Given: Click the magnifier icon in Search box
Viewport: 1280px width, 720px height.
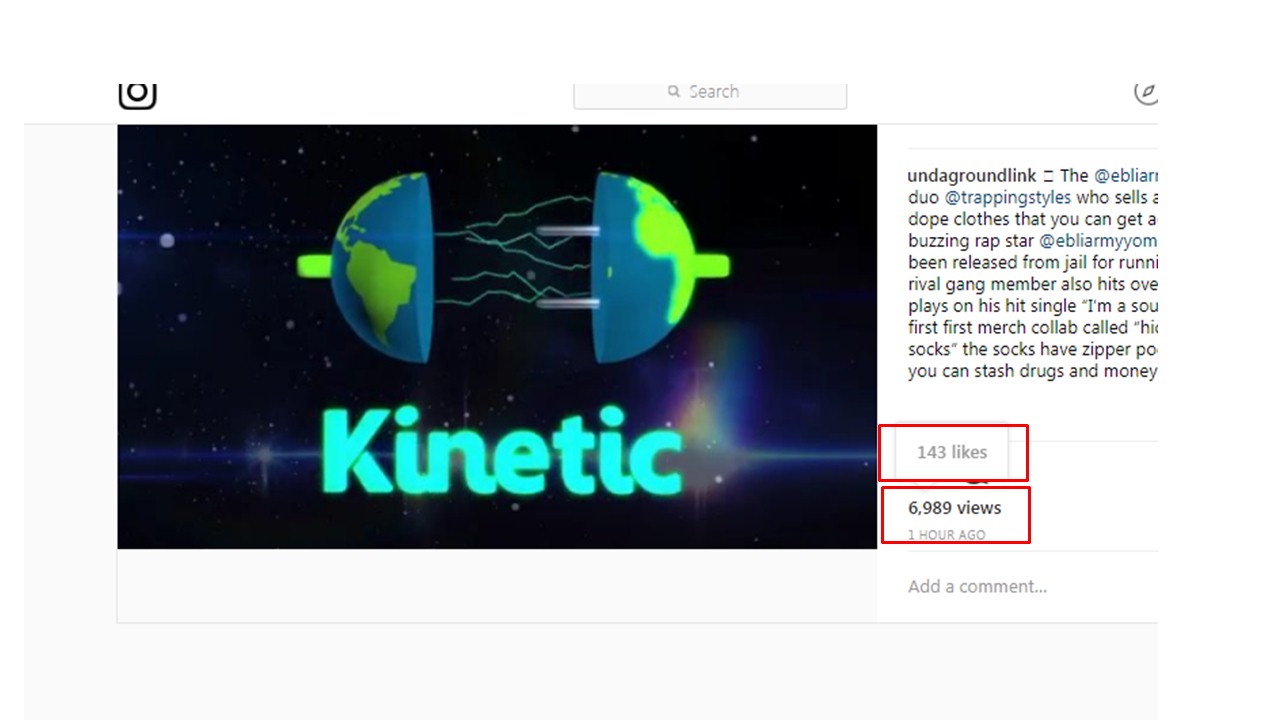Looking at the screenshot, I should (675, 91).
